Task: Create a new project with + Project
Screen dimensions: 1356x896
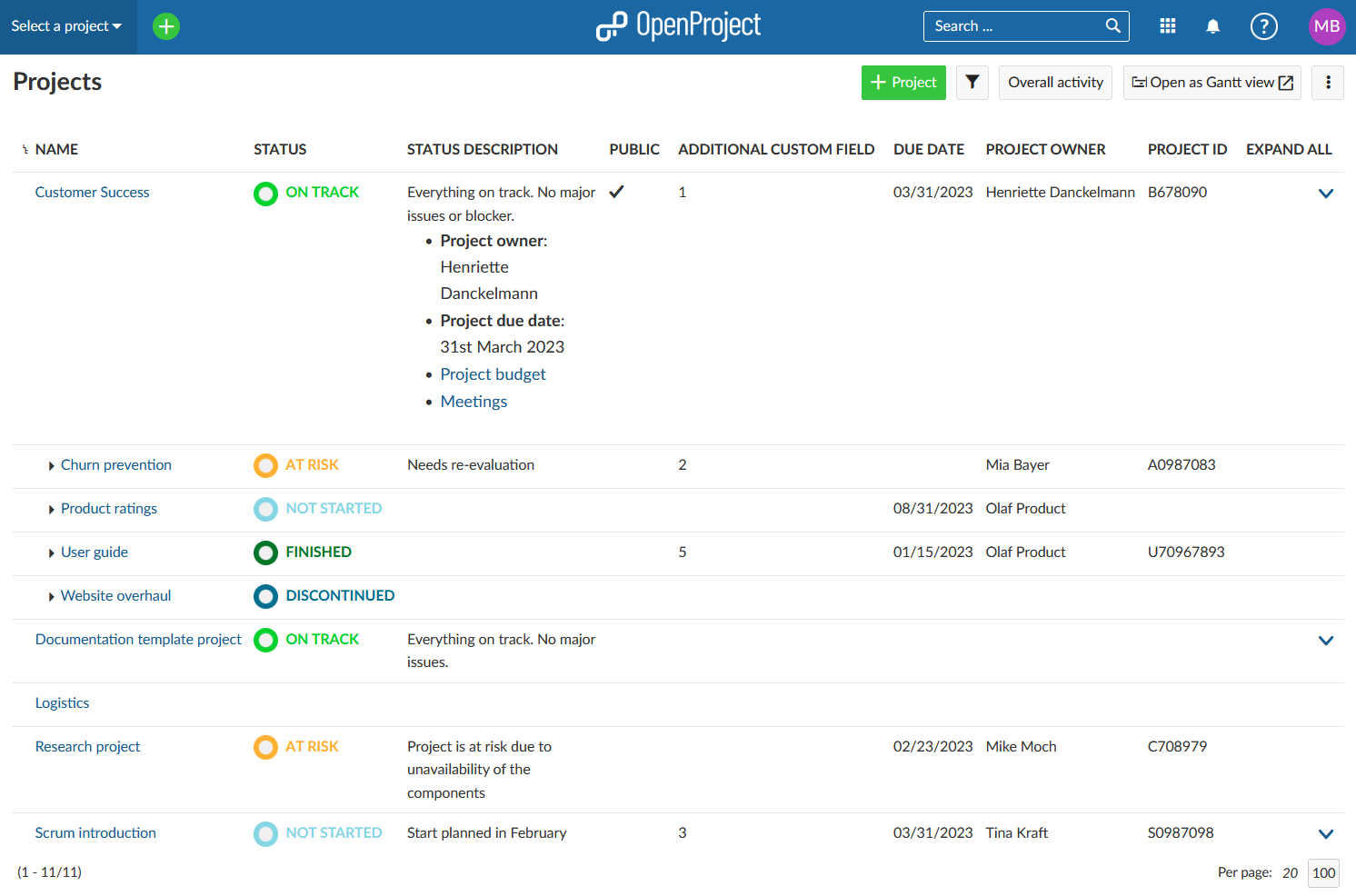Action: click(902, 83)
